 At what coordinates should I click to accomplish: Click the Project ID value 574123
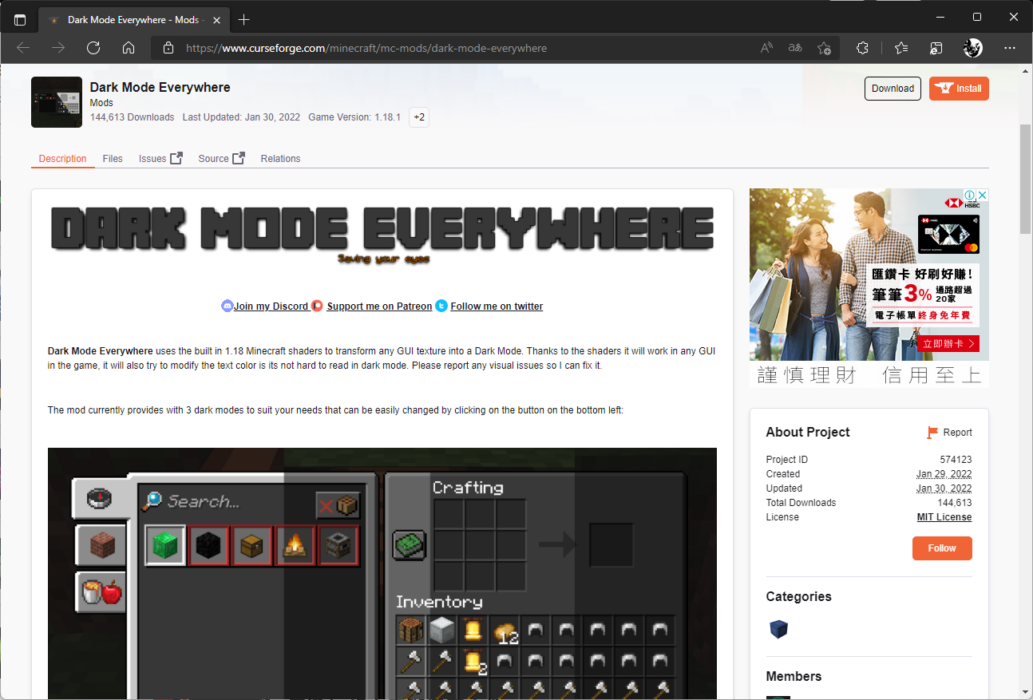955,460
